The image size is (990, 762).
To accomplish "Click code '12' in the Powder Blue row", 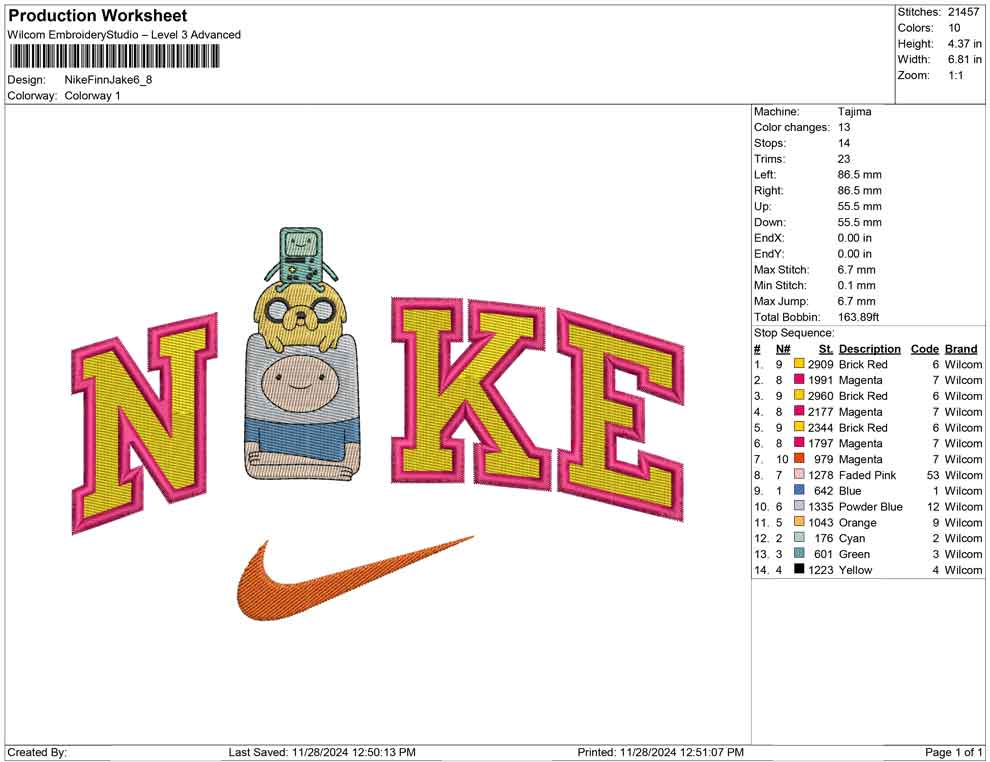I will click(933, 506).
